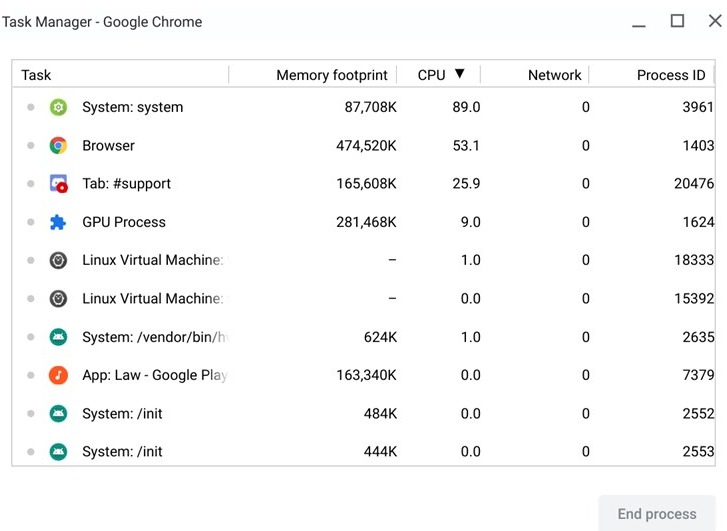Click the 624K memory value
Screen dimensions: 727x531
click(x=380, y=337)
